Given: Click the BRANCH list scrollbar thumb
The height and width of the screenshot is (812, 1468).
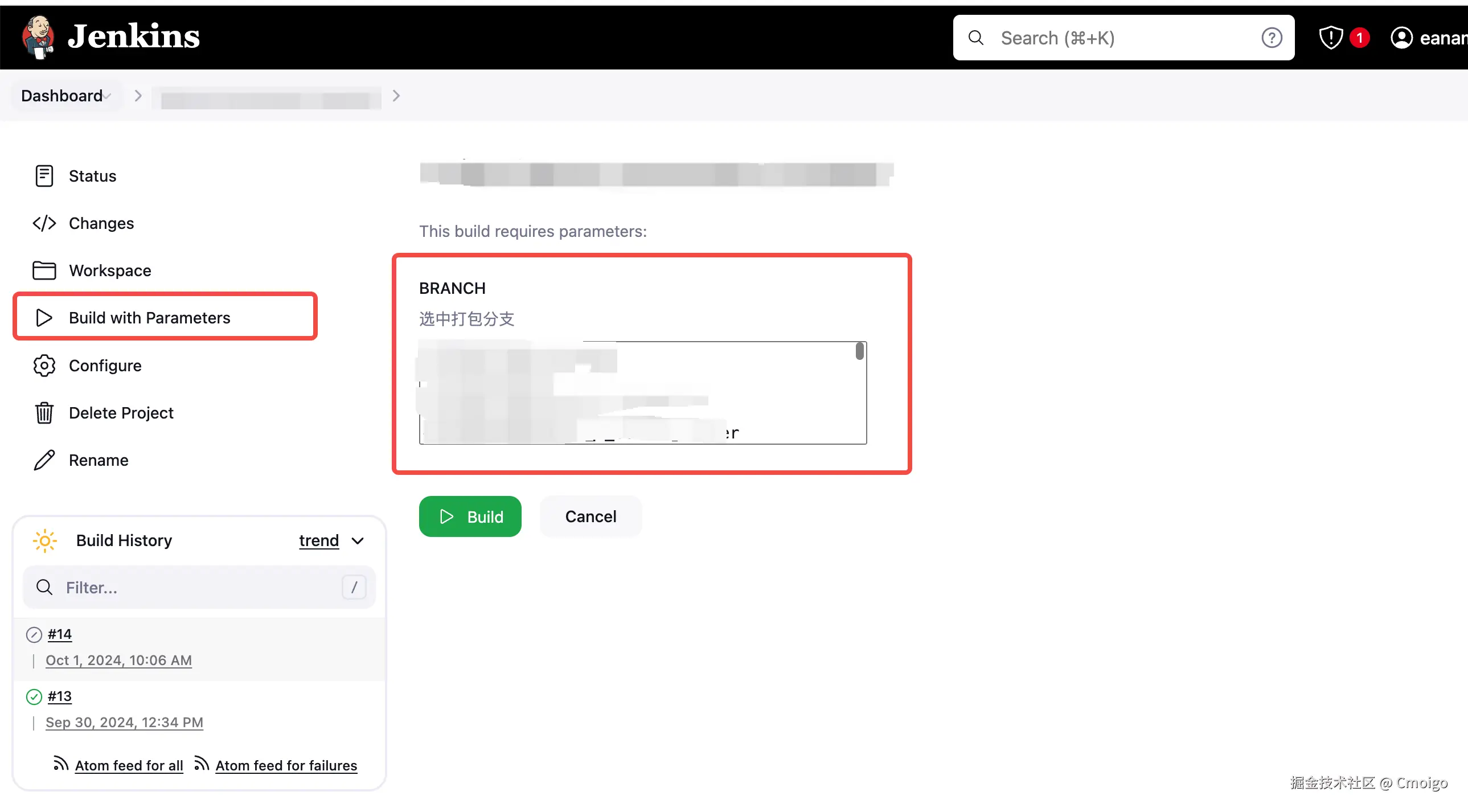Looking at the screenshot, I should (x=859, y=351).
